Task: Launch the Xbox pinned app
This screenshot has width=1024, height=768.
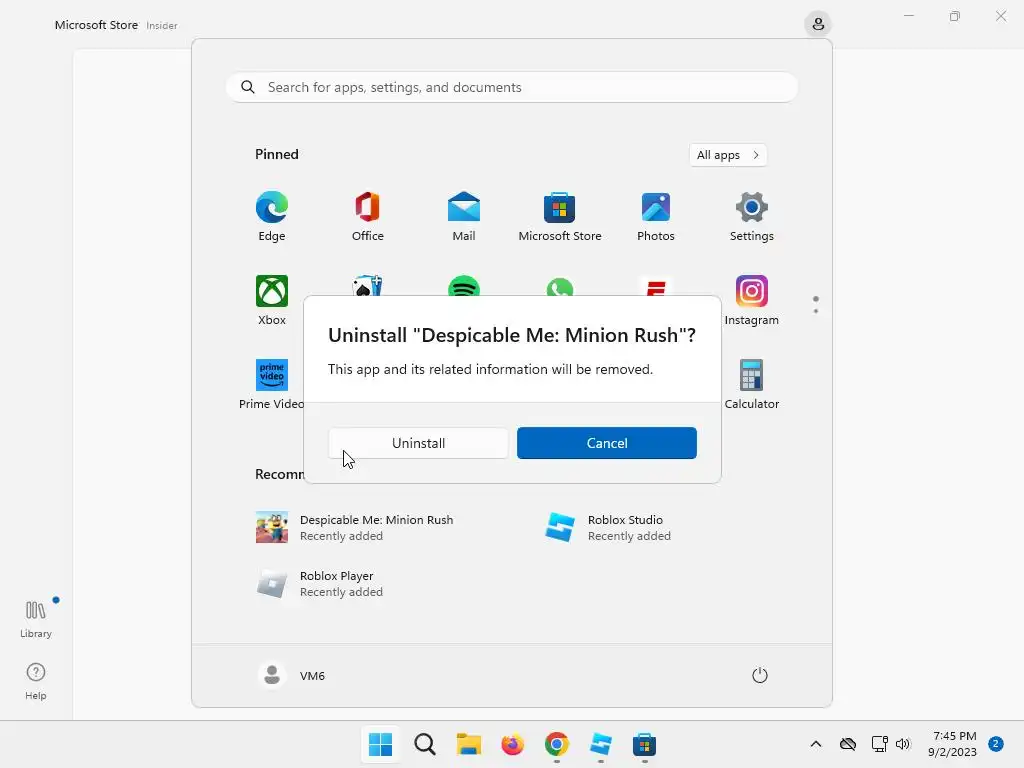Action: click(272, 300)
